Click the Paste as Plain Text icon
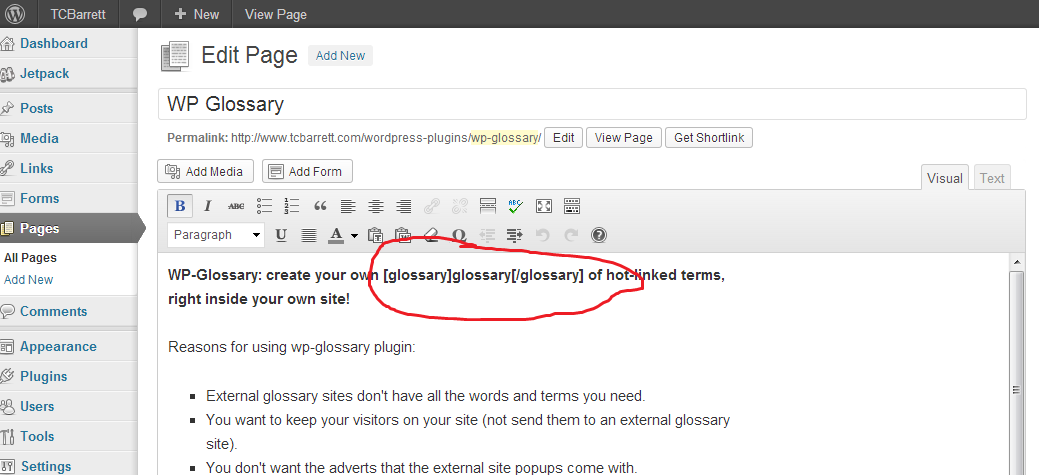 point(376,236)
